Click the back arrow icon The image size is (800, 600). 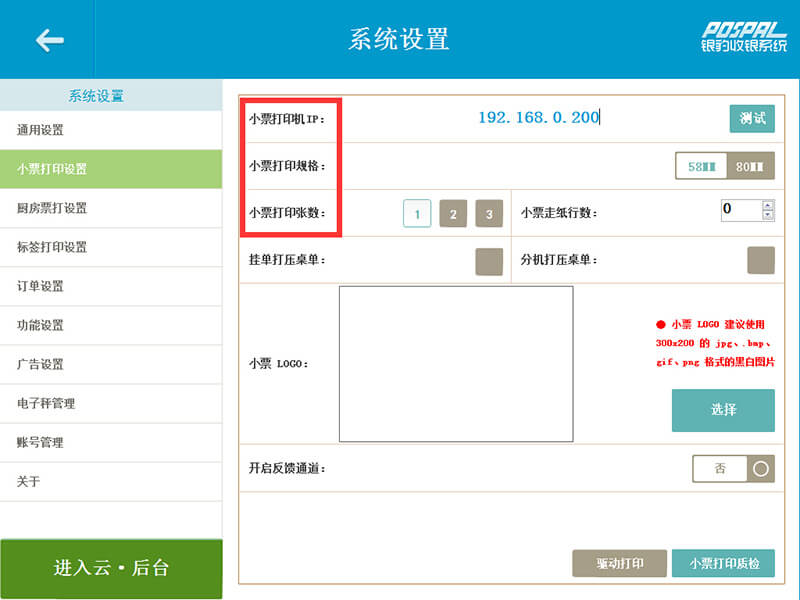[48, 39]
